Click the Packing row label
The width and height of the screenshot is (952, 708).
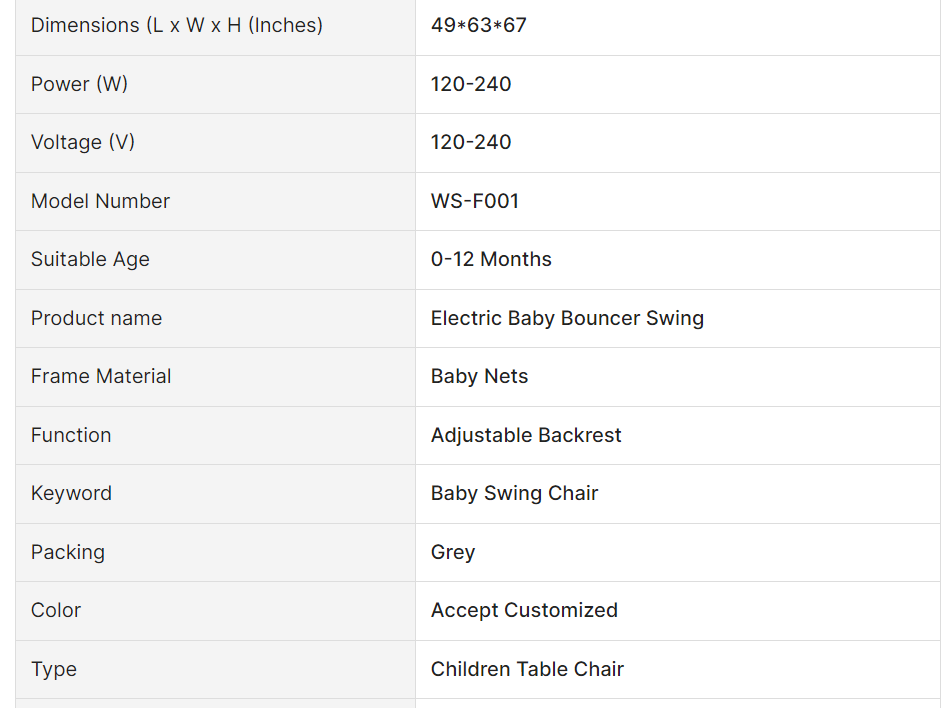(68, 552)
